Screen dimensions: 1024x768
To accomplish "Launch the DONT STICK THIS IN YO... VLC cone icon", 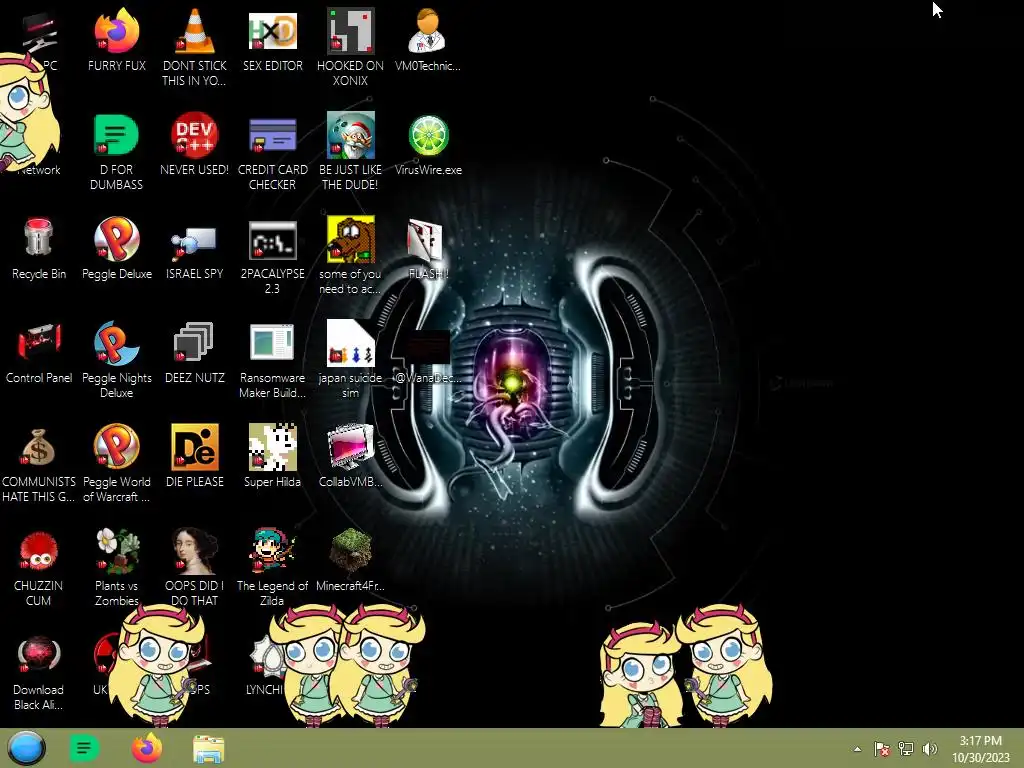I will [195, 31].
